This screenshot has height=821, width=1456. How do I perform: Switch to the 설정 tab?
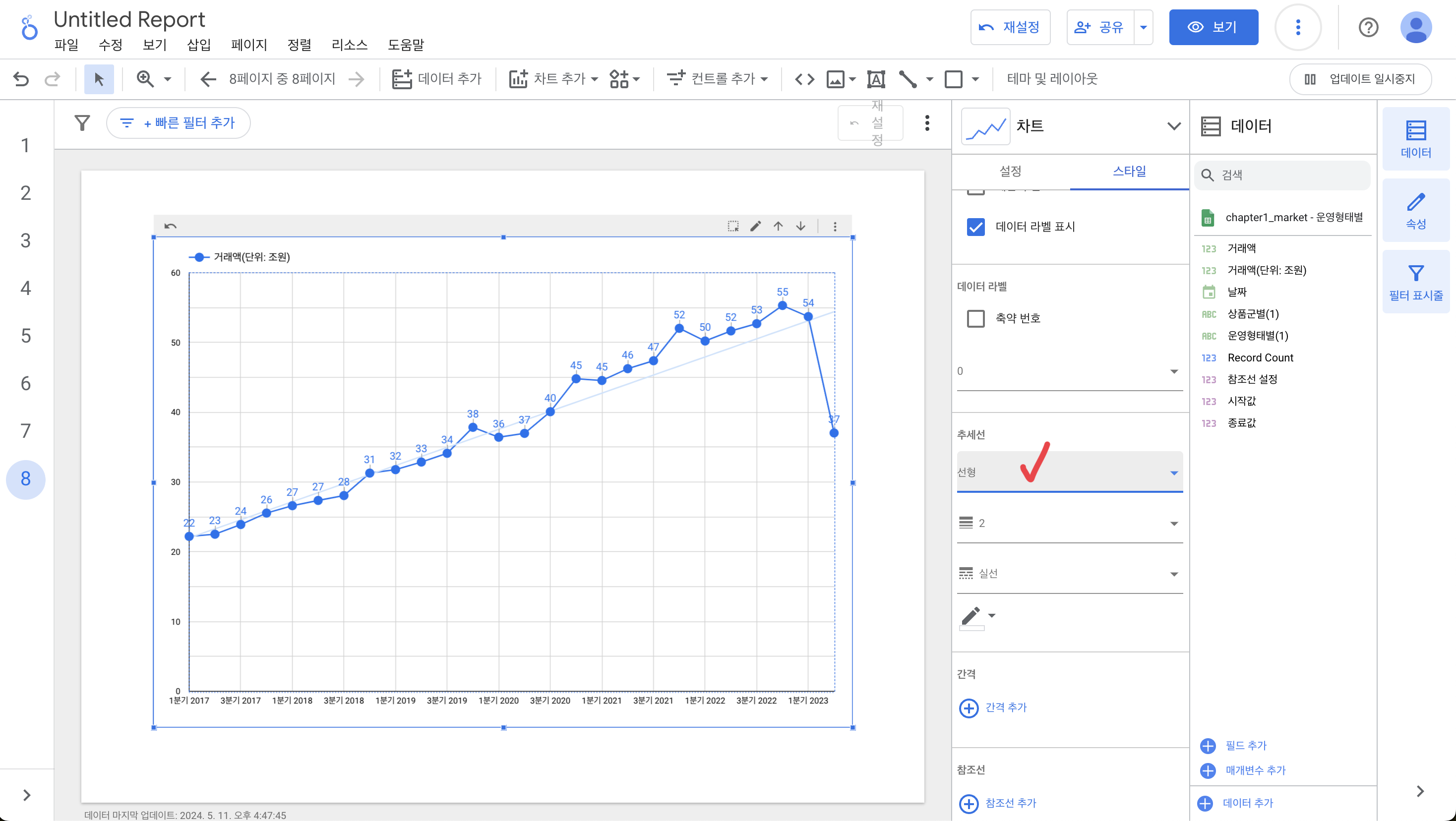coord(1010,171)
